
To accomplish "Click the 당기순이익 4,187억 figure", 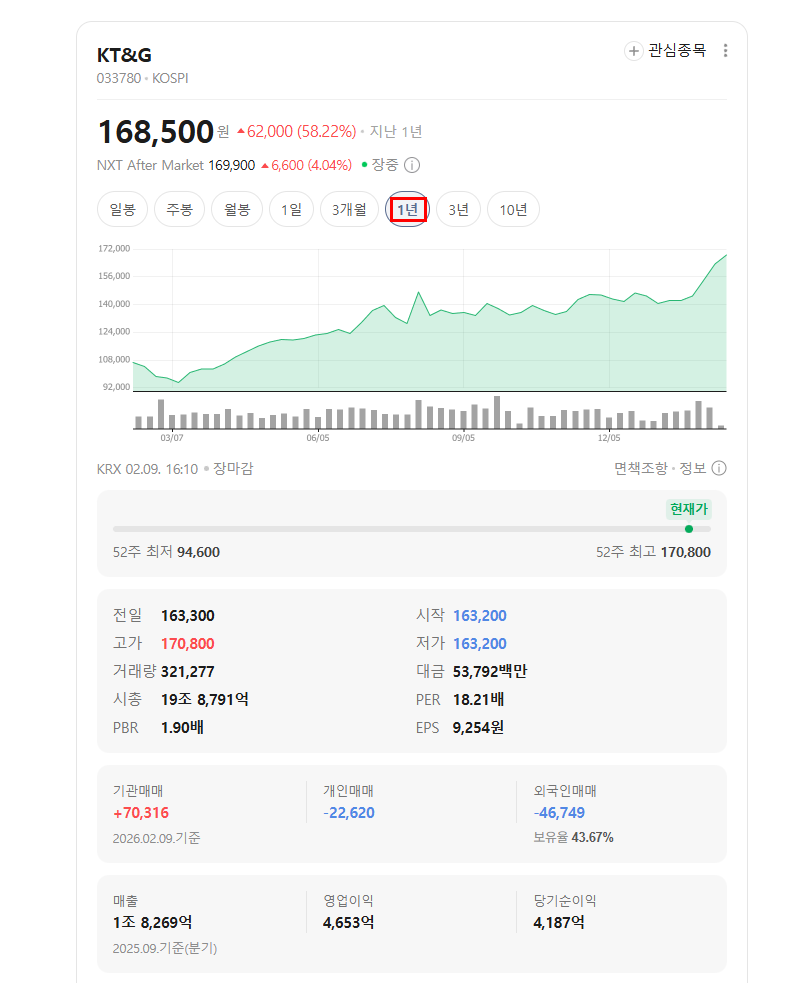I will pos(559,923).
